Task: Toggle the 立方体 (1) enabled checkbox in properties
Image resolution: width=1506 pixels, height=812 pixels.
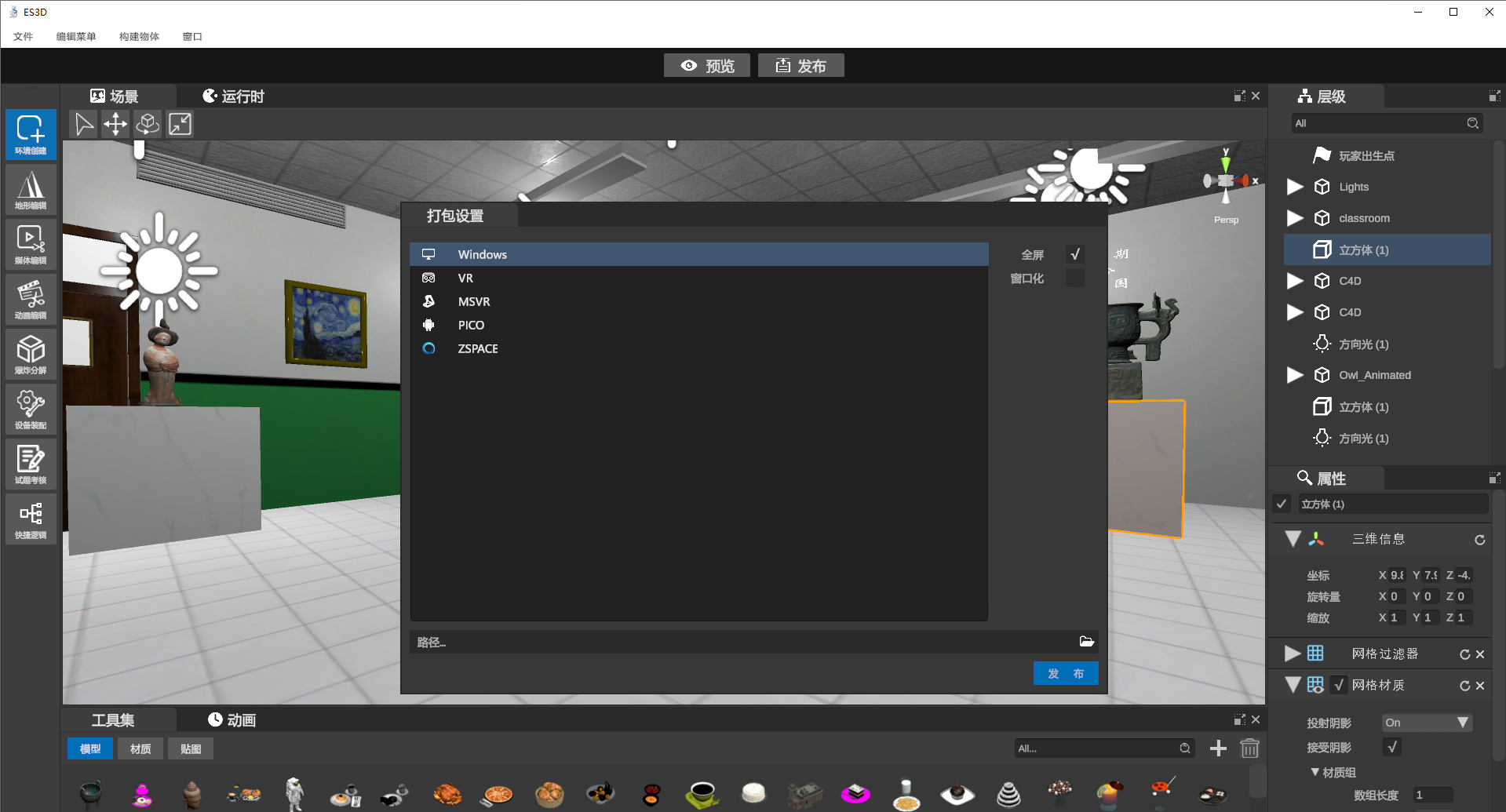Action: (x=1282, y=504)
